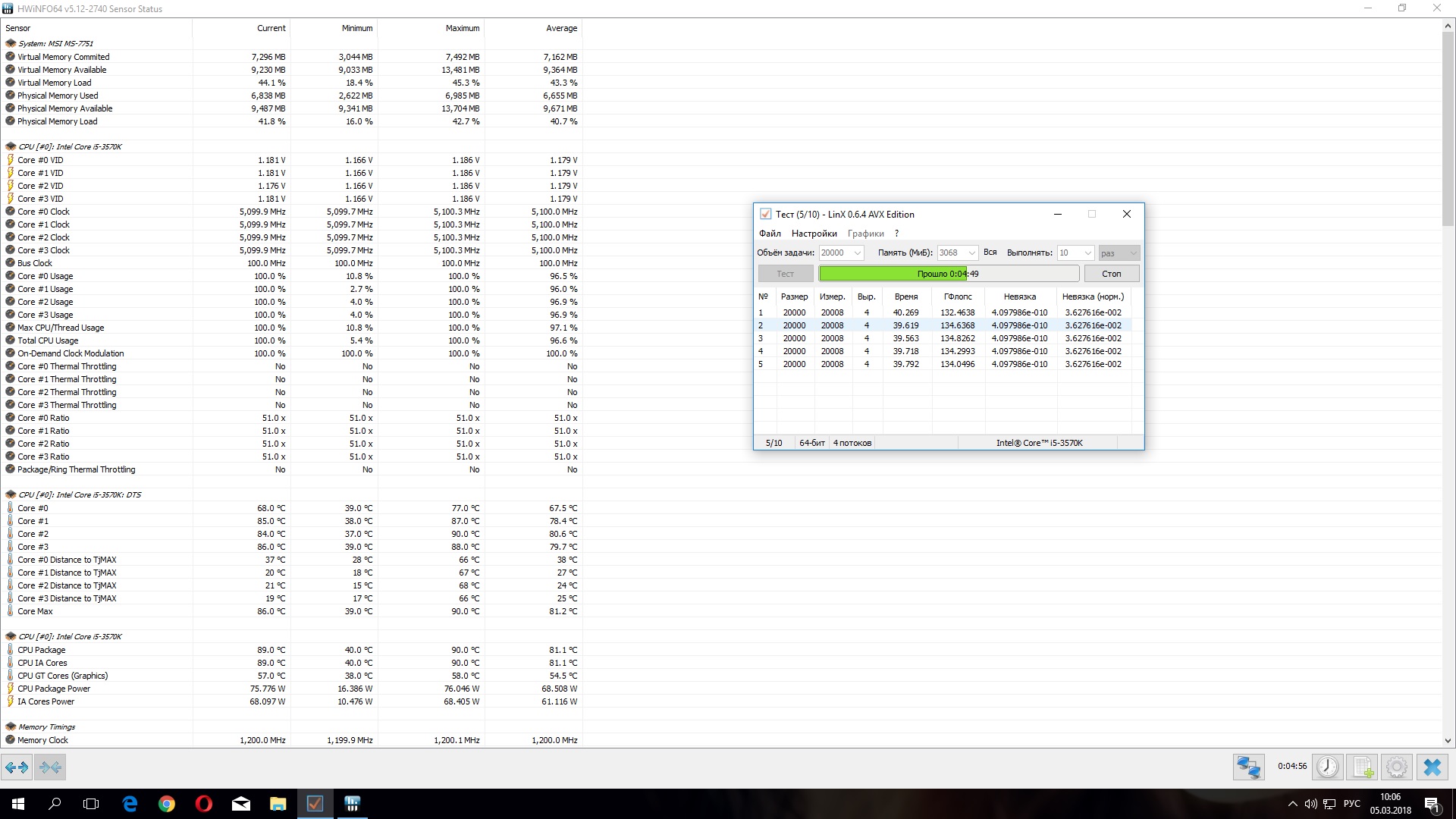
Task: Click the expand columns arrows icon
Action: [17, 767]
